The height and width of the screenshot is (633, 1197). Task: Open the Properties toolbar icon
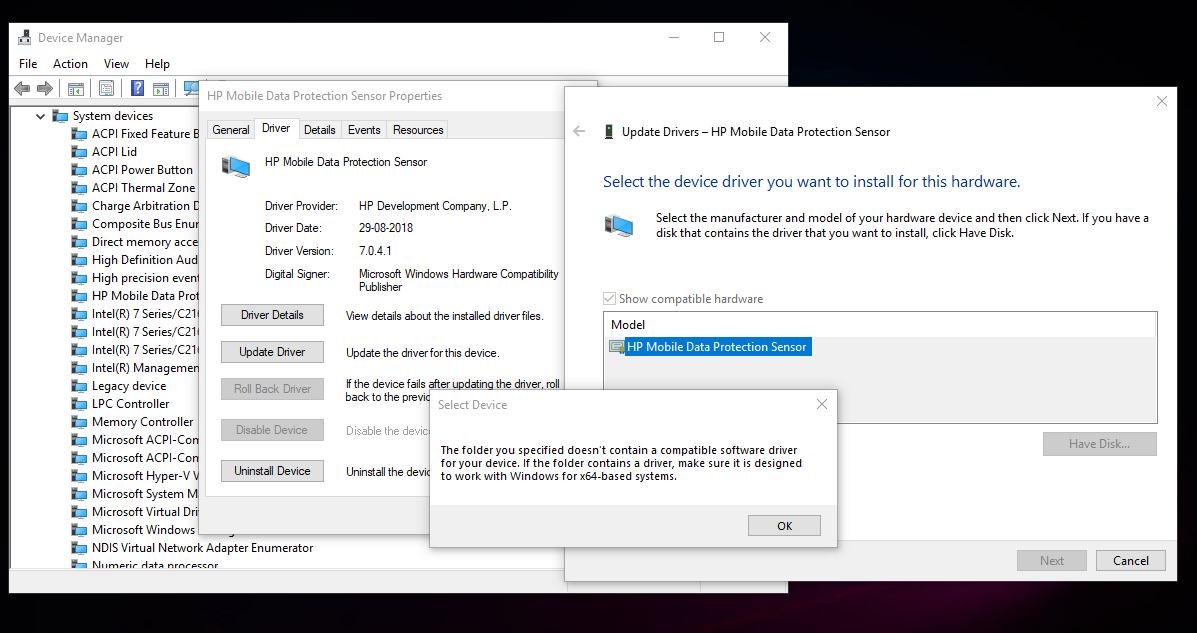pyautogui.click(x=106, y=88)
